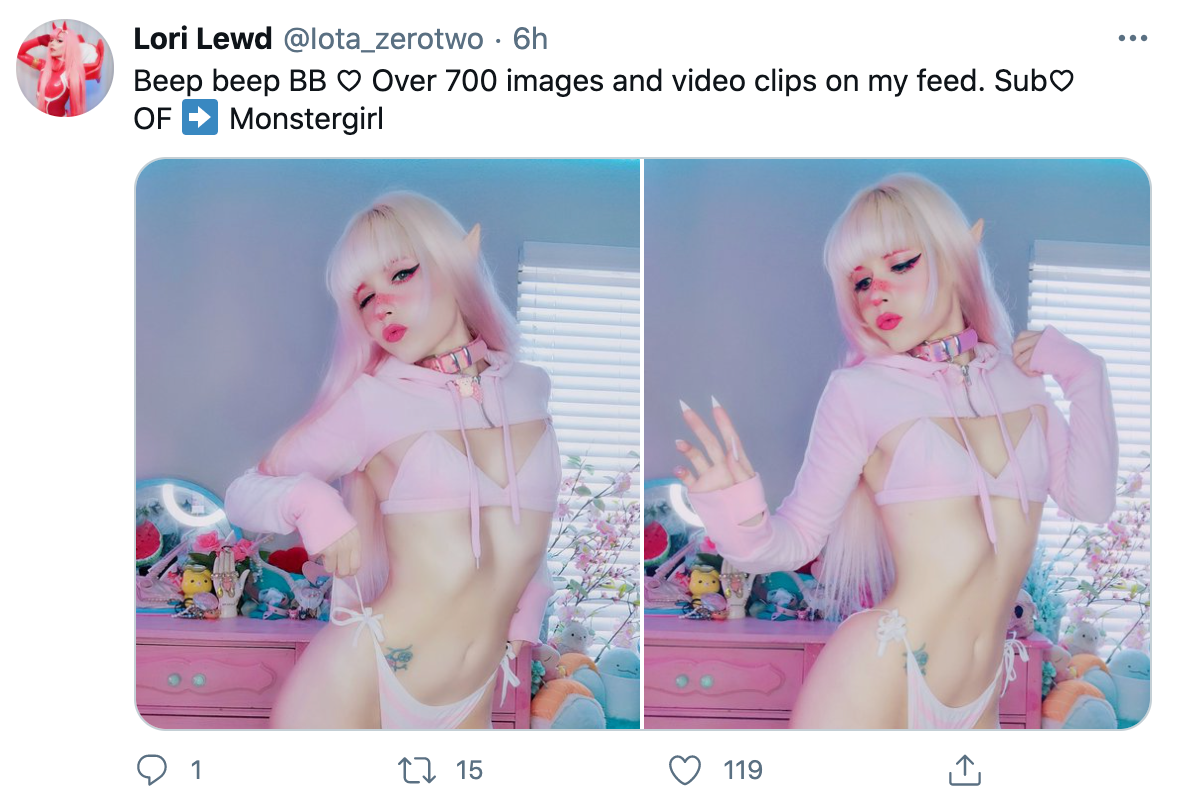Screen dimensions: 1178x804
Task: Select the reply count showing 1
Action: (x=196, y=770)
